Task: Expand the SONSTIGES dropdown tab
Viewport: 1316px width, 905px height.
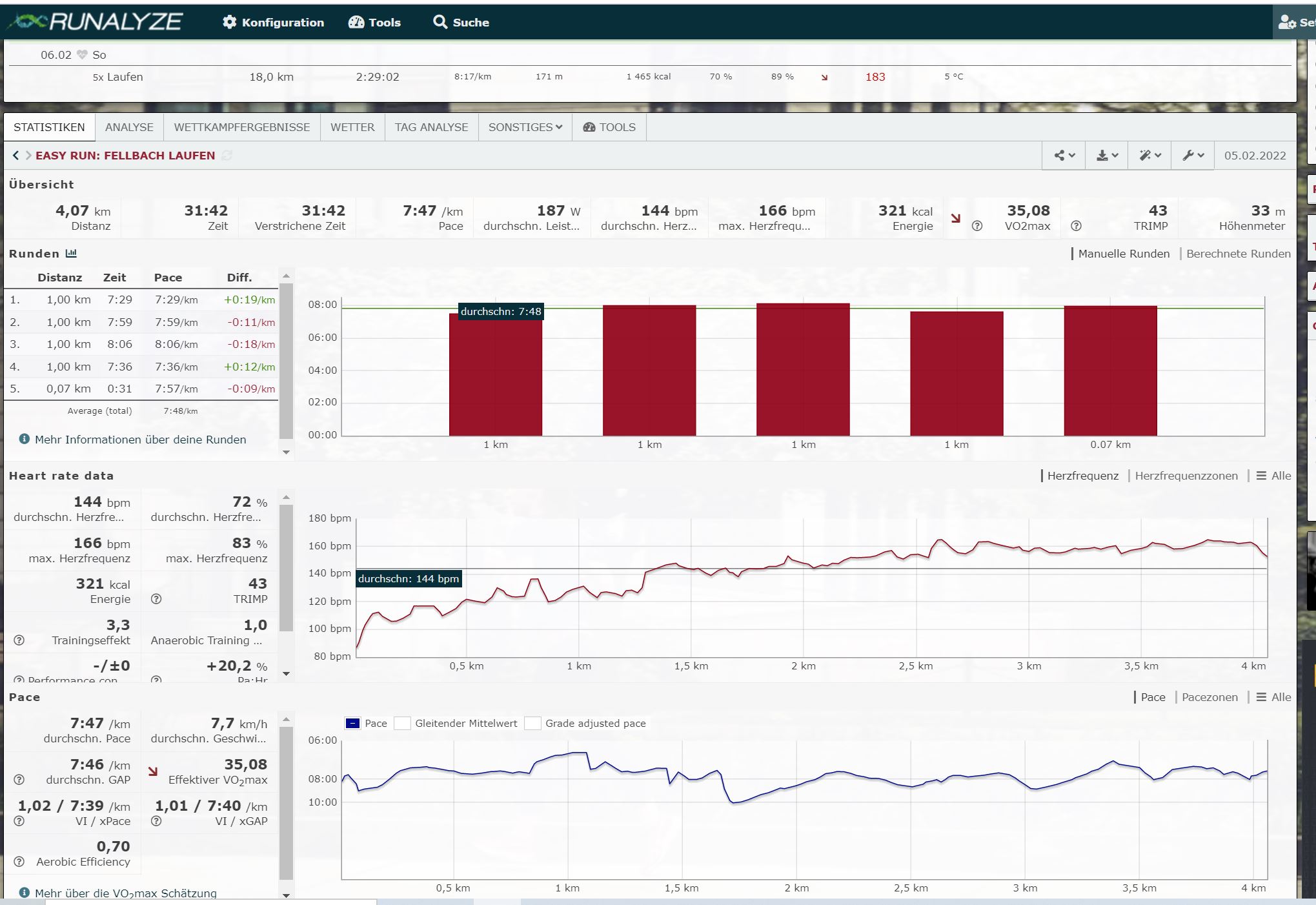Action: [x=525, y=127]
